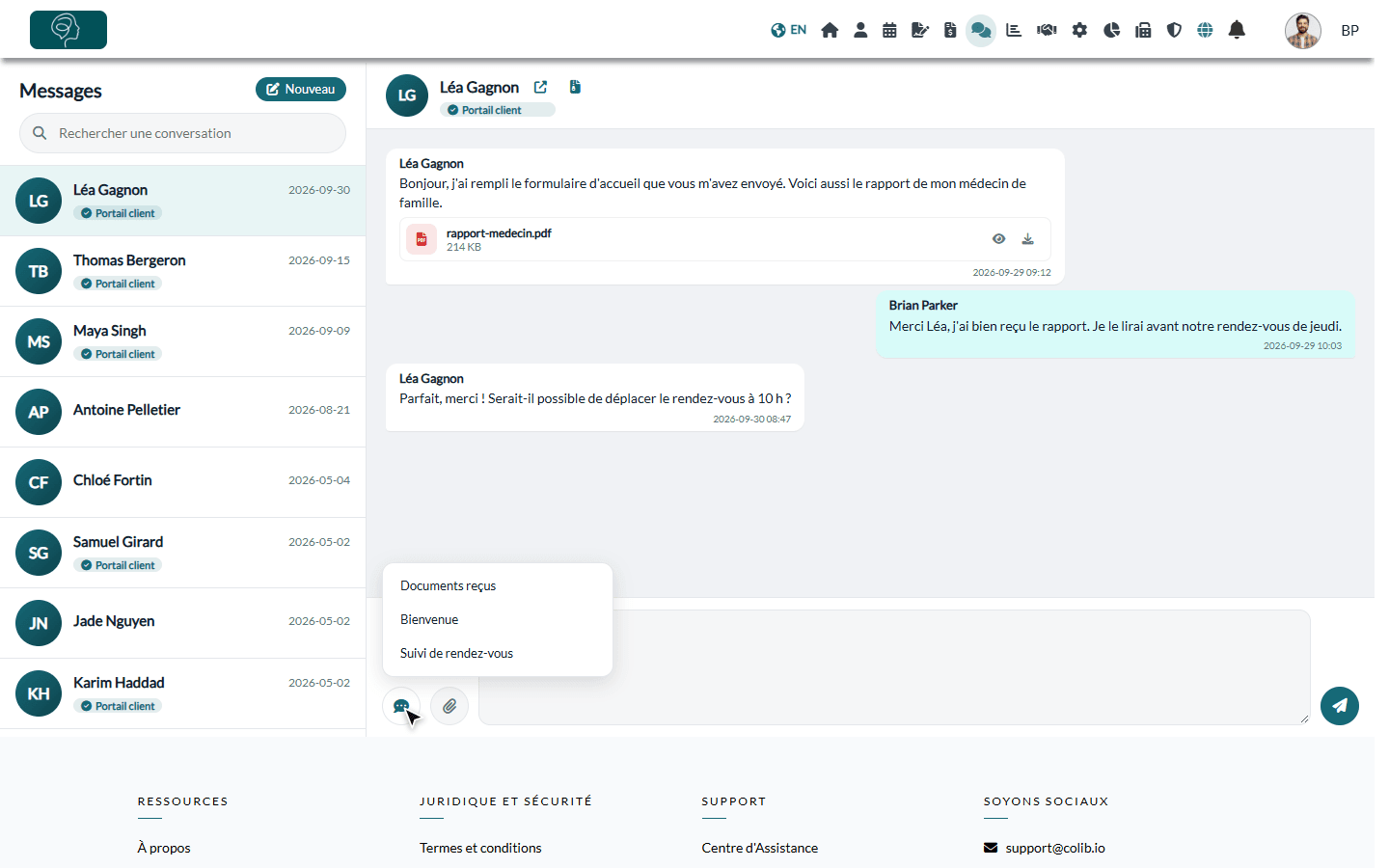Open the handshake partners icon
This screenshot has width=1389, height=868.
tap(1047, 30)
